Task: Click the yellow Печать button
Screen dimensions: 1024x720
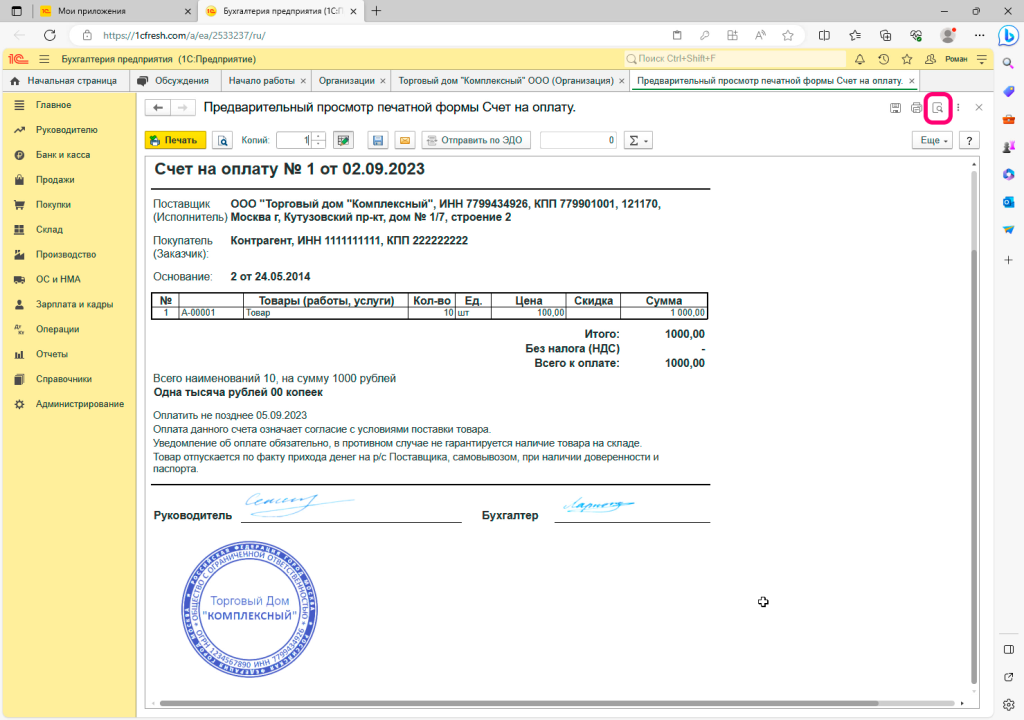Action: point(175,140)
